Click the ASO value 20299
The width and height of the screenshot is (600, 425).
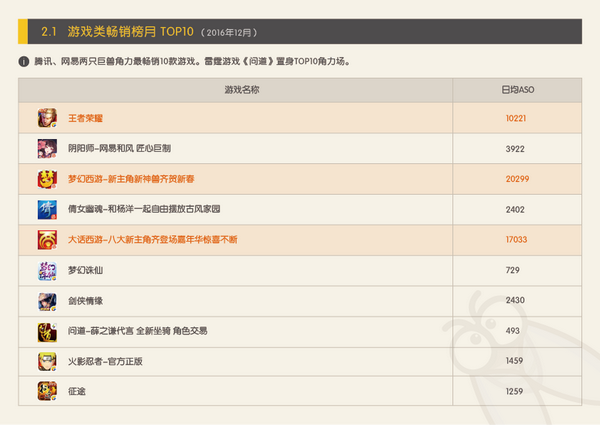coord(517,179)
